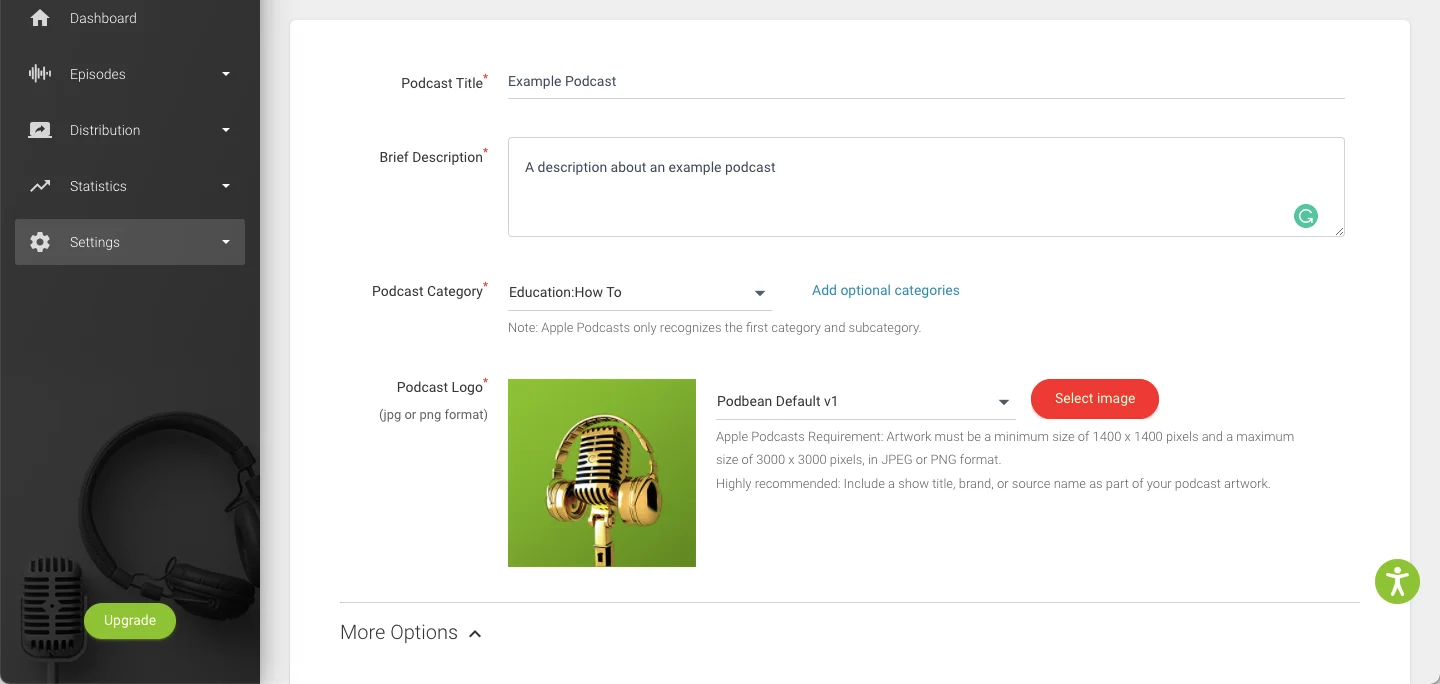Open the Podcast Category dropdown
This screenshot has height=684, width=1440.
(x=759, y=293)
